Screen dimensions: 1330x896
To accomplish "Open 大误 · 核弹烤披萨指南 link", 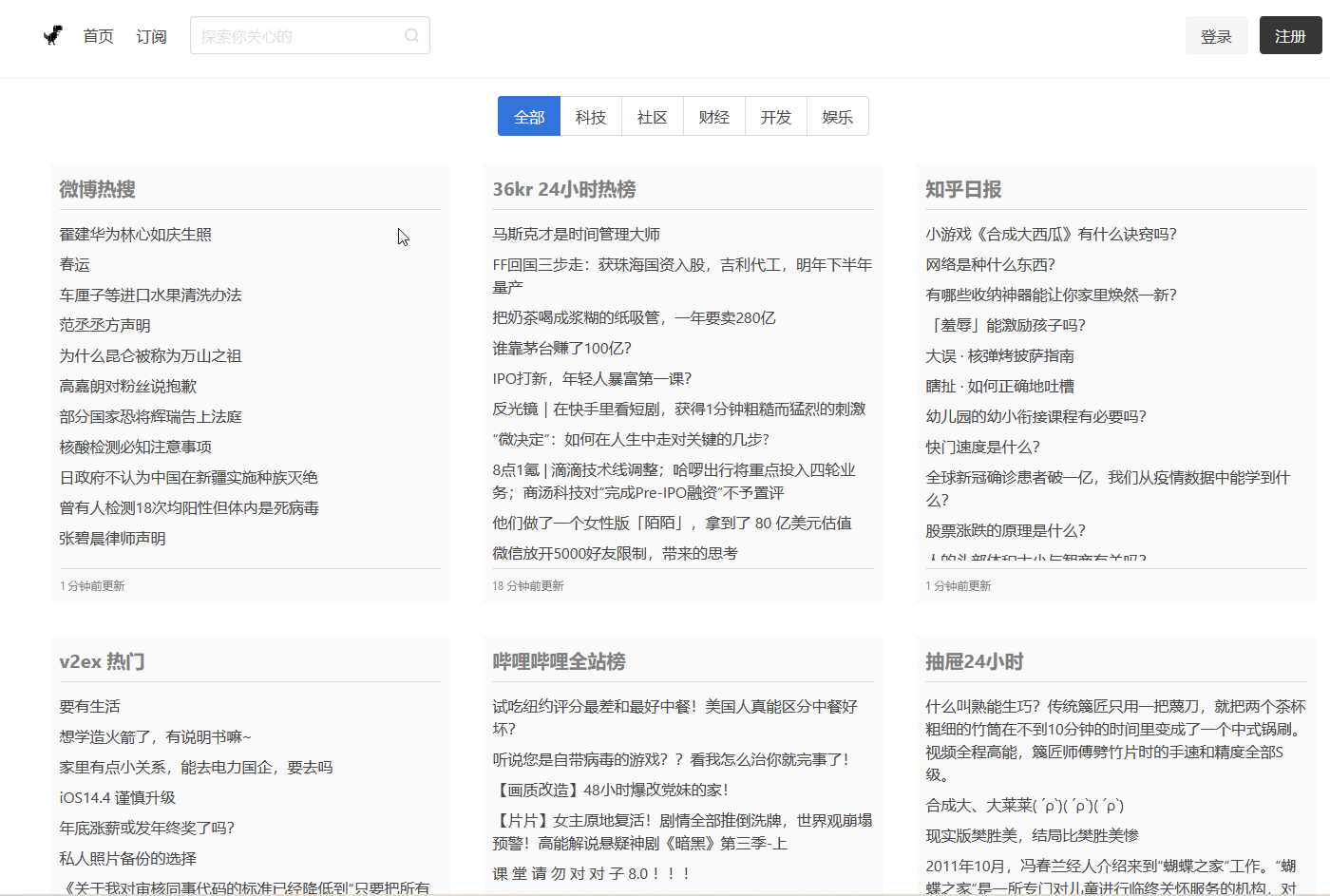I will pyautogui.click(x=1000, y=356).
